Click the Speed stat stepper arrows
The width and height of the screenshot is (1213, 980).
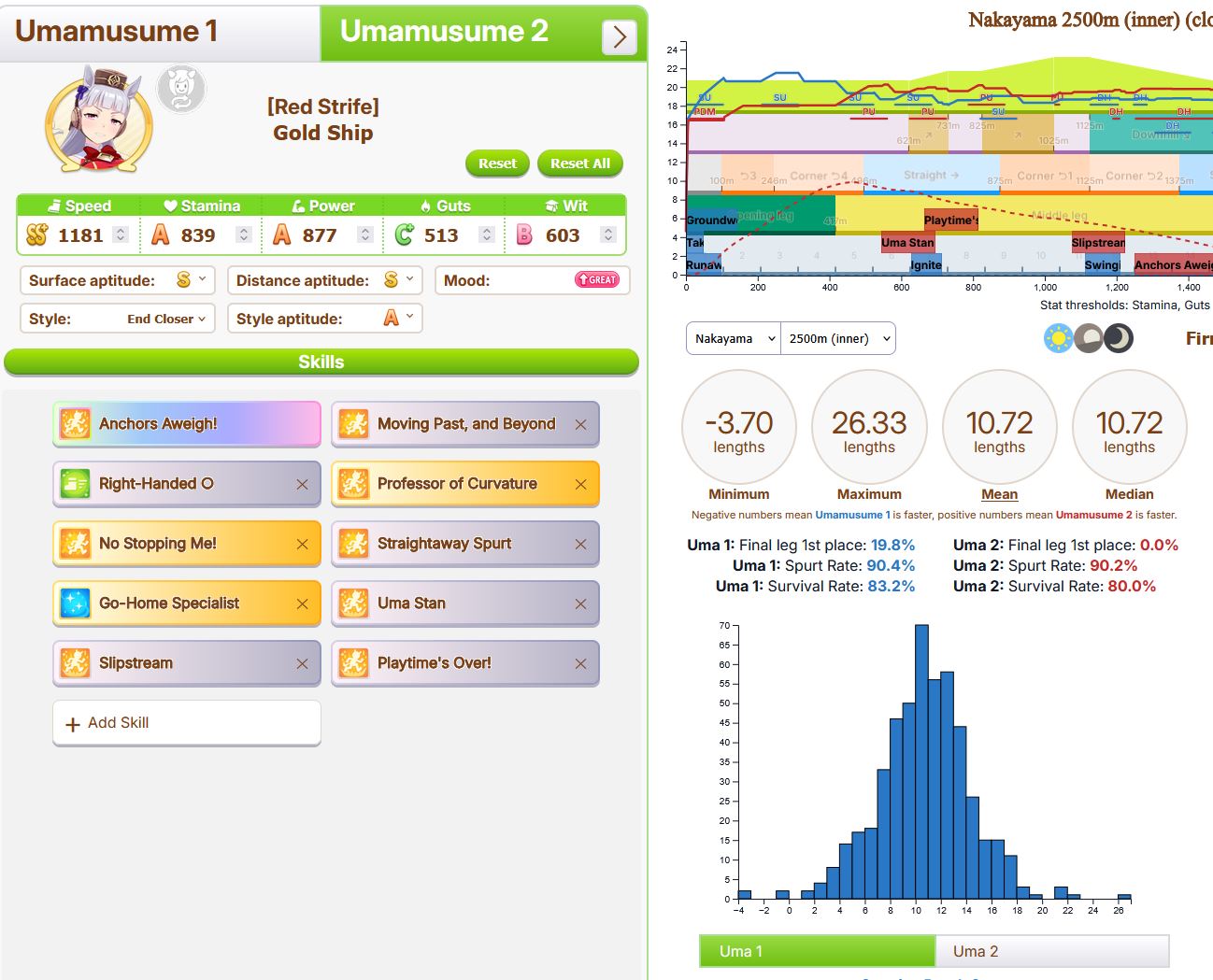coord(121,235)
